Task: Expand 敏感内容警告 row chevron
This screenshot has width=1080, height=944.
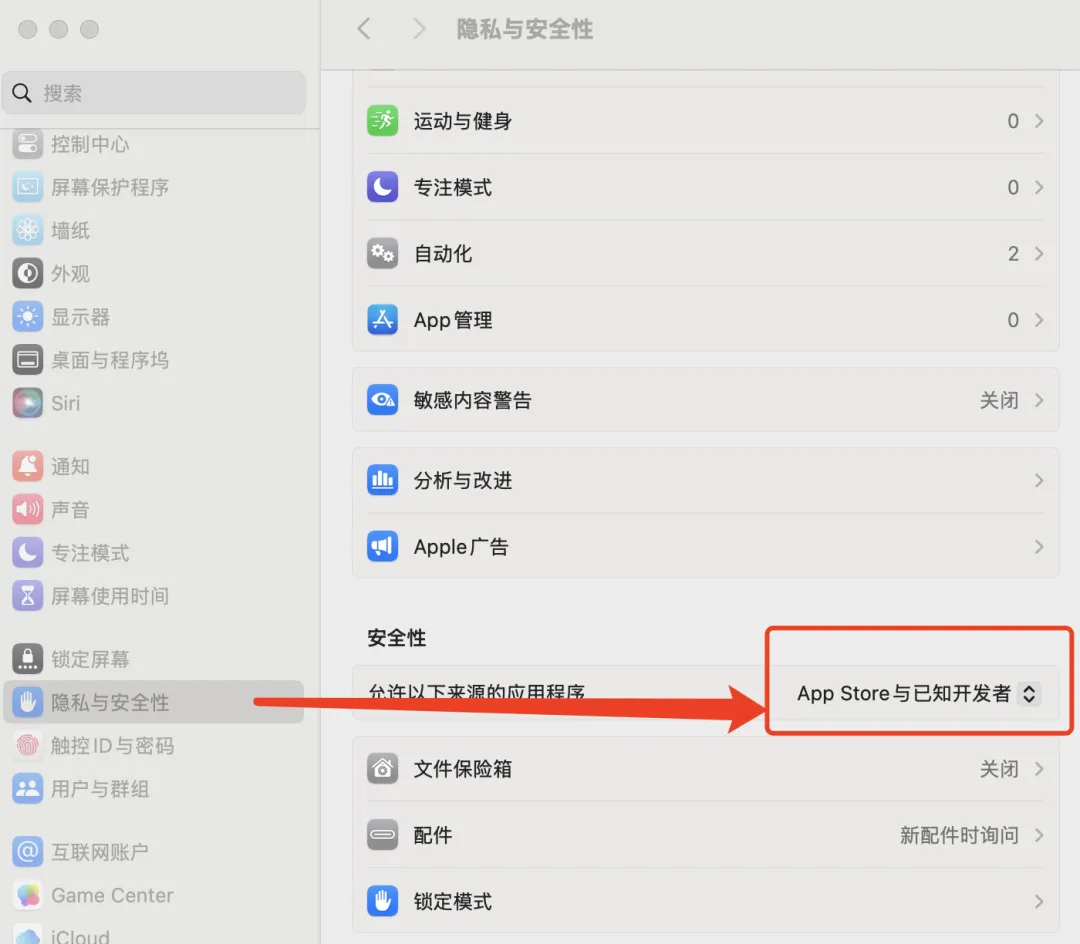Action: tap(1039, 400)
